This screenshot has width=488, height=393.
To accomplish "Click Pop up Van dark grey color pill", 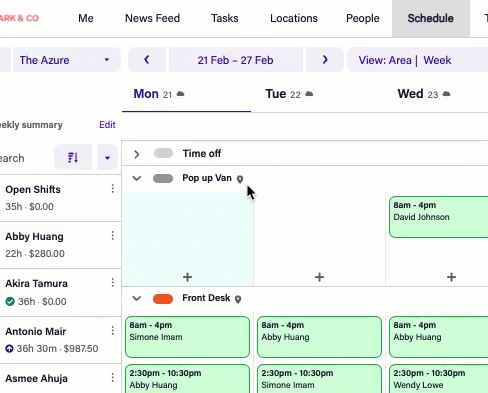I will [x=163, y=179].
